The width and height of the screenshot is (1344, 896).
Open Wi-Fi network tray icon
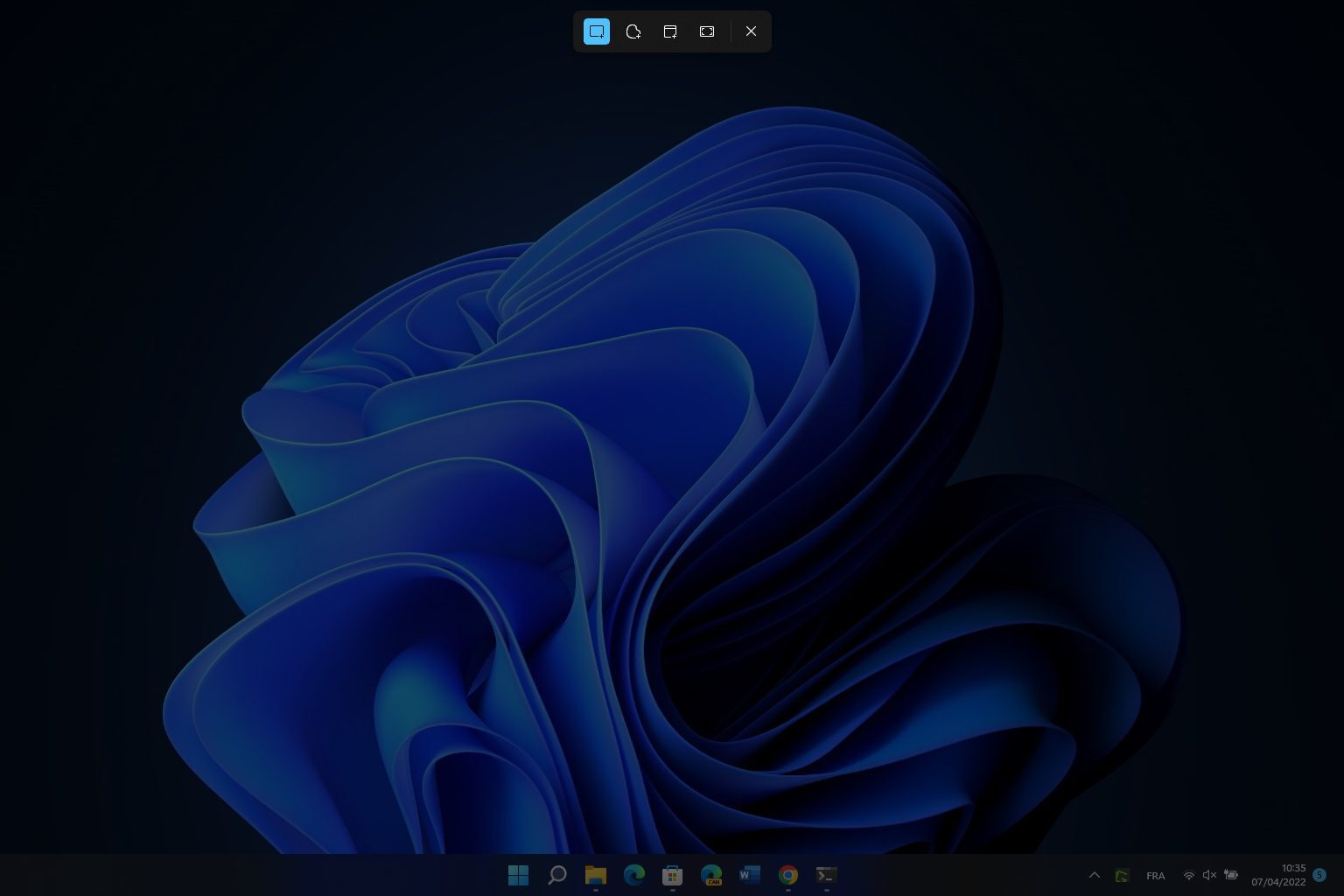[x=1188, y=875]
